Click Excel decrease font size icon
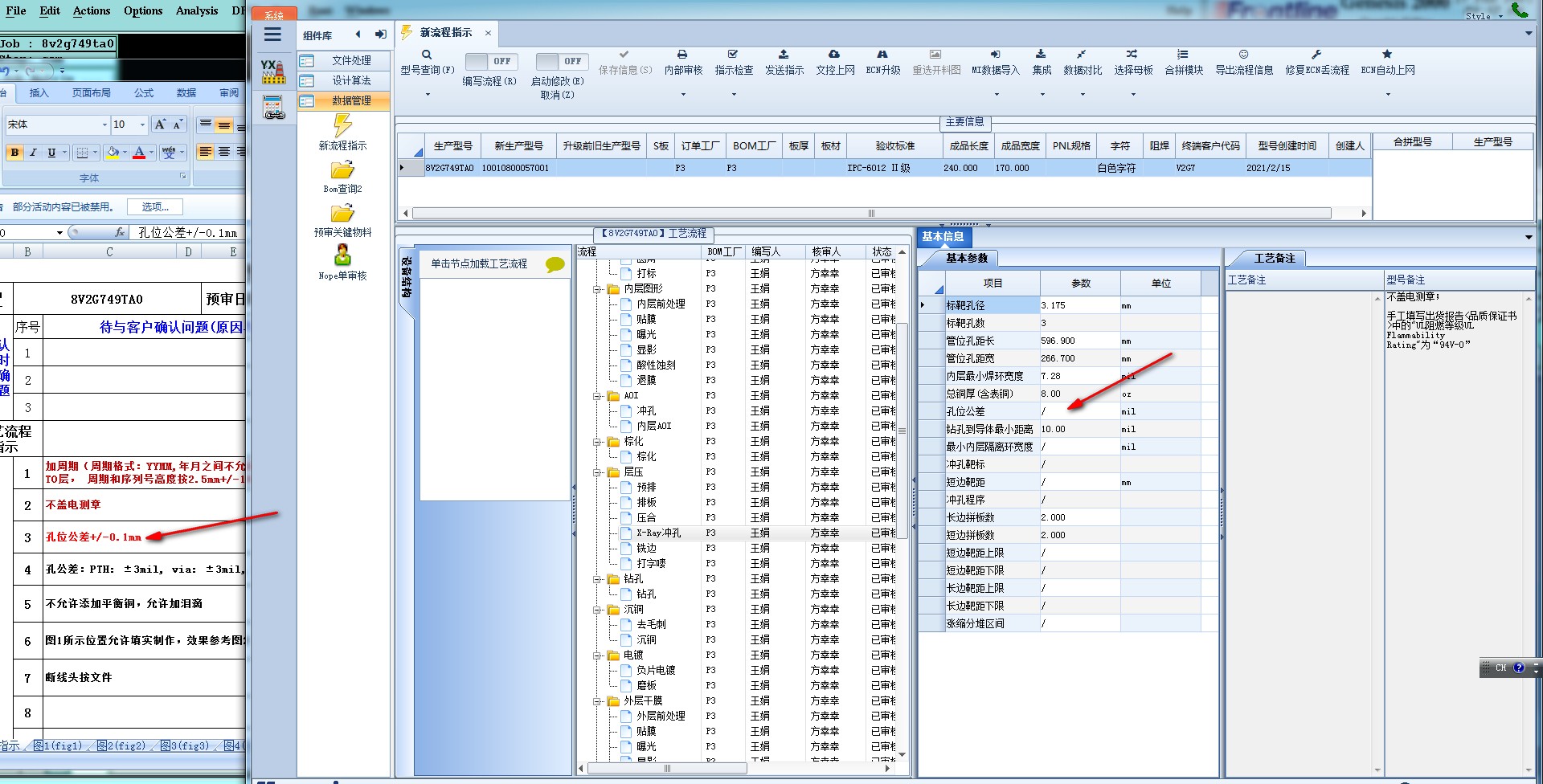The height and width of the screenshot is (784, 1543). coord(178,125)
